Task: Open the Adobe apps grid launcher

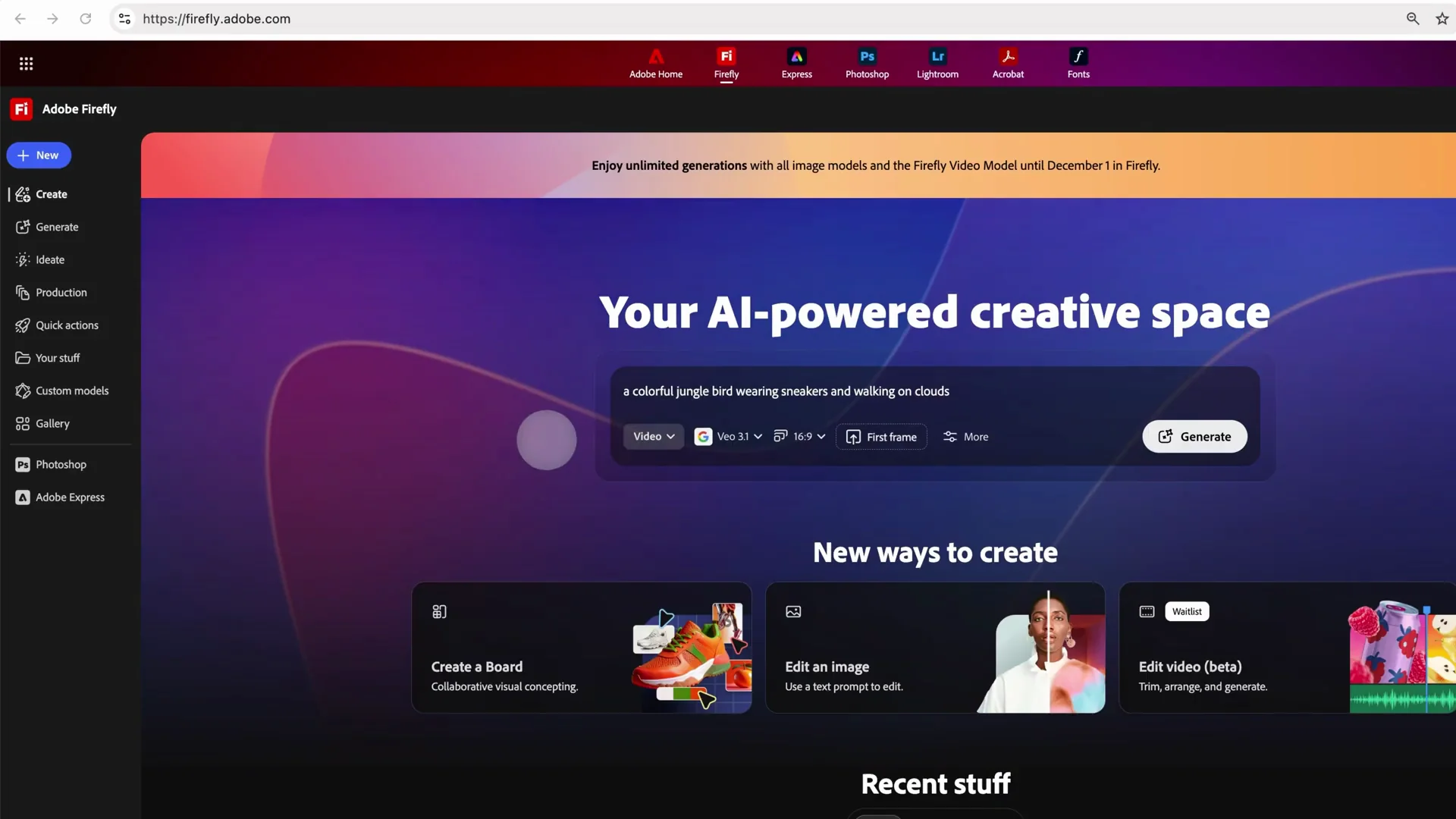Action: tap(27, 64)
